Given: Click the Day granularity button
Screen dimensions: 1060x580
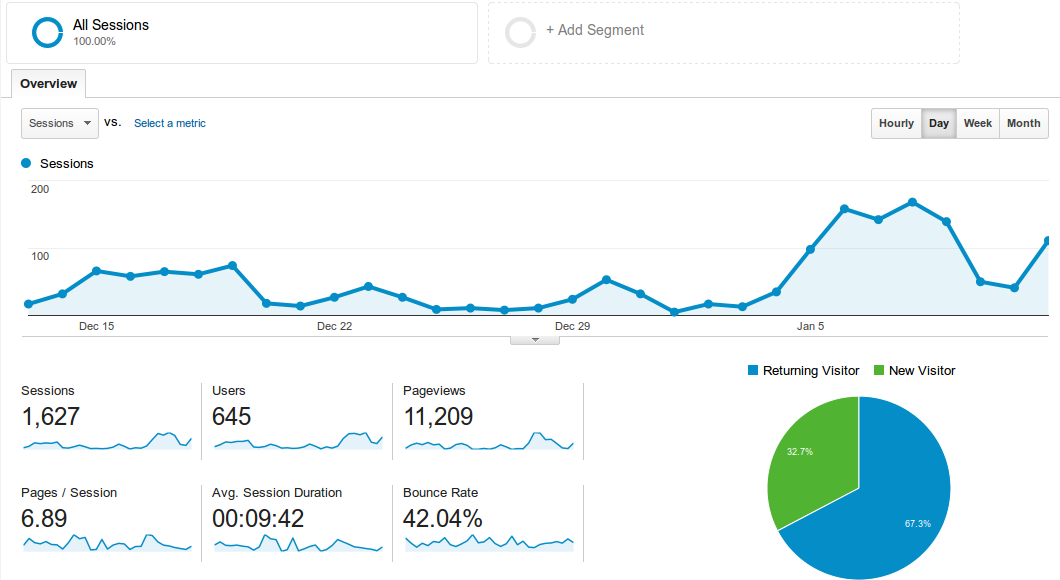Looking at the screenshot, I should [x=938, y=123].
